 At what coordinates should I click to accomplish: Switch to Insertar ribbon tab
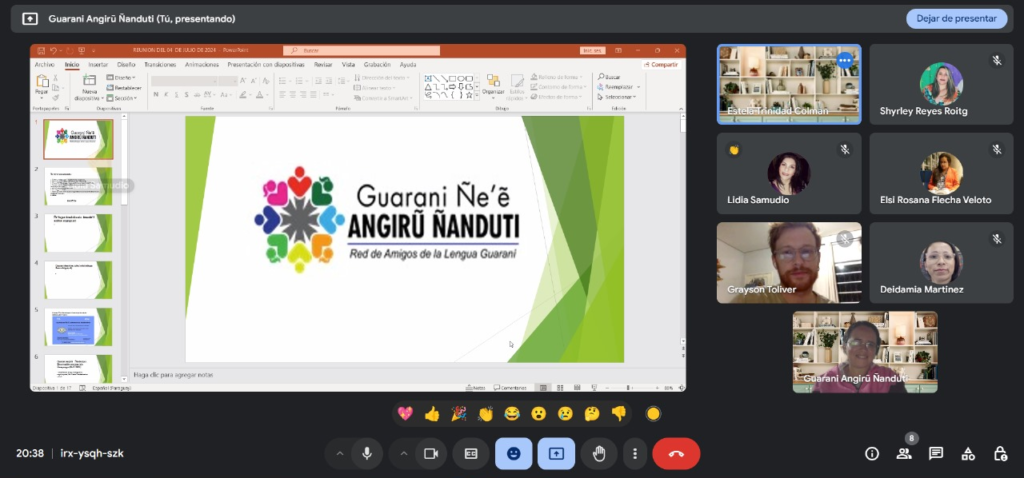click(98, 65)
